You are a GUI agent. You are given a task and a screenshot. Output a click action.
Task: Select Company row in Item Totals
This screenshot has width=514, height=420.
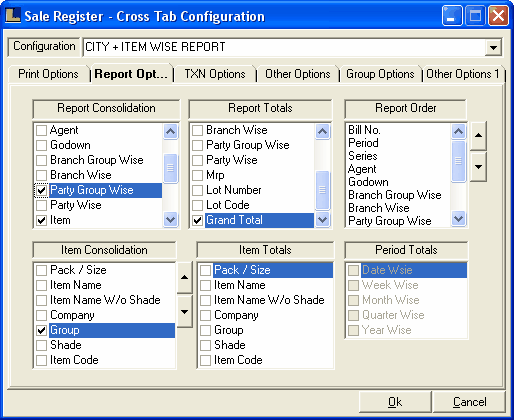(266, 315)
